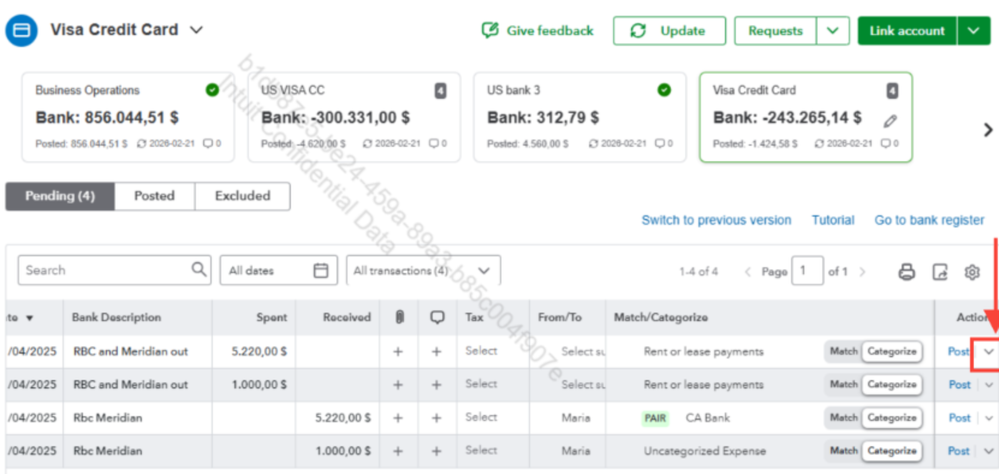The width and height of the screenshot is (999, 474).
Task: Add comment on 5.220,00 $ RBC and Meridian out row
Action: tap(436, 351)
